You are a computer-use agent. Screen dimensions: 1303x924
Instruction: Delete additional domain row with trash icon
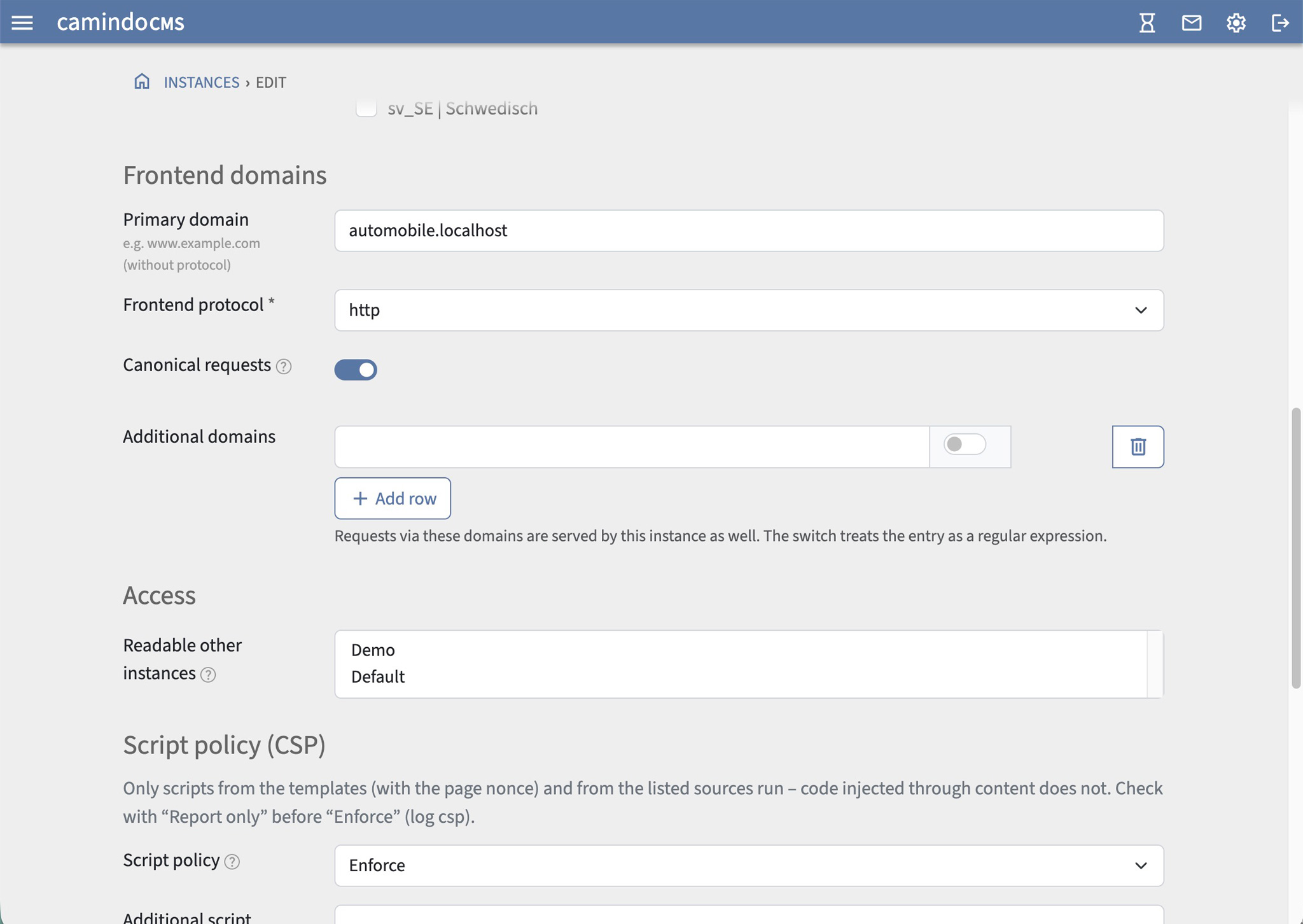point(1138,447)
